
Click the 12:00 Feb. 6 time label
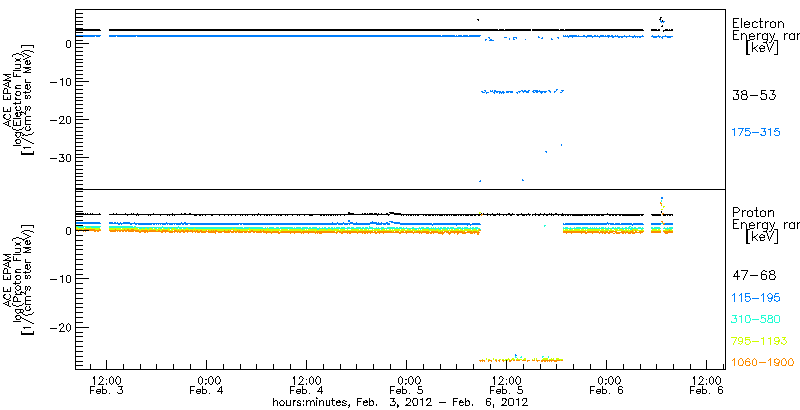tap(707, 385)
